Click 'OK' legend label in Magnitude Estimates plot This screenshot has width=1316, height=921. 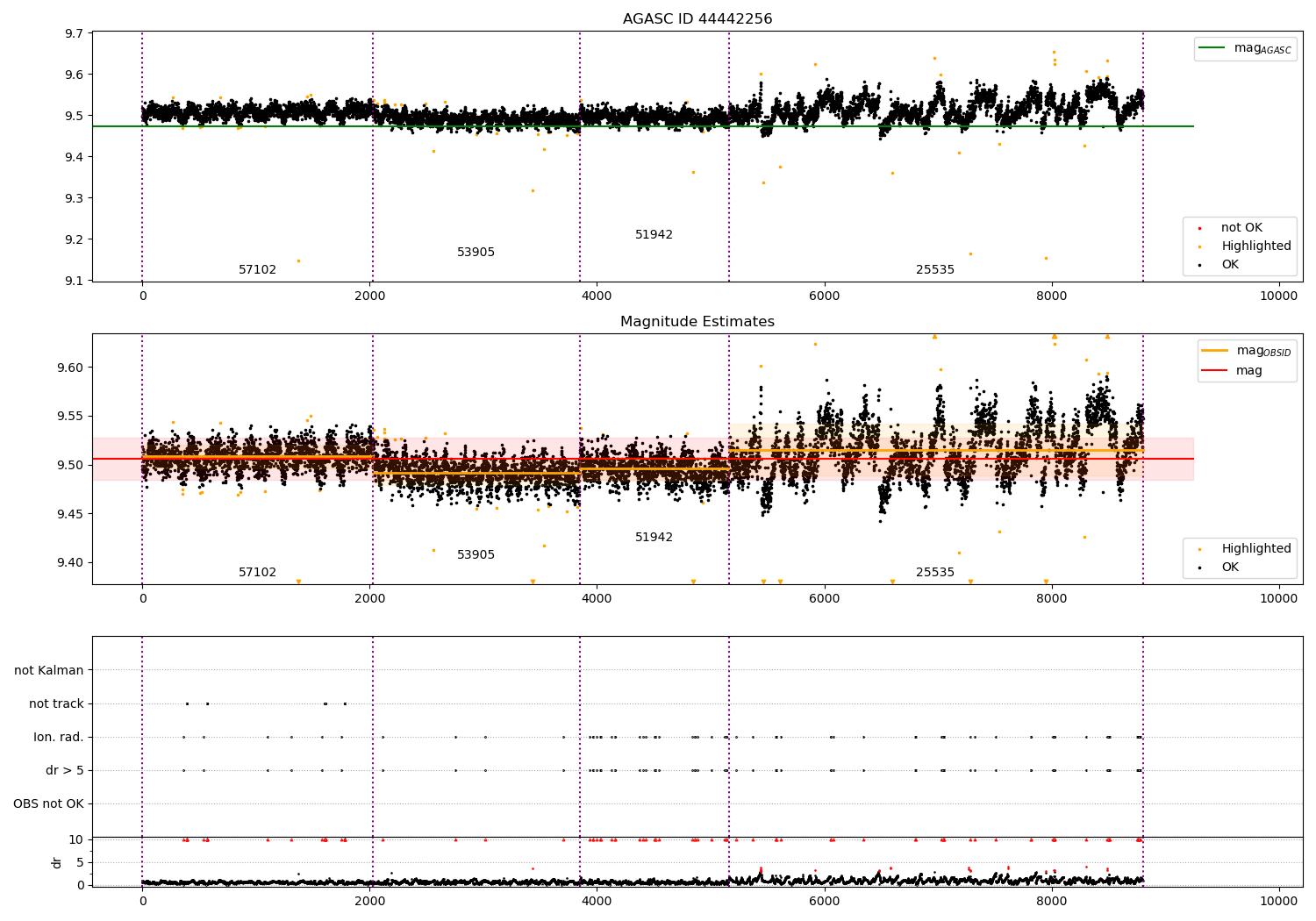(1230, 568)
